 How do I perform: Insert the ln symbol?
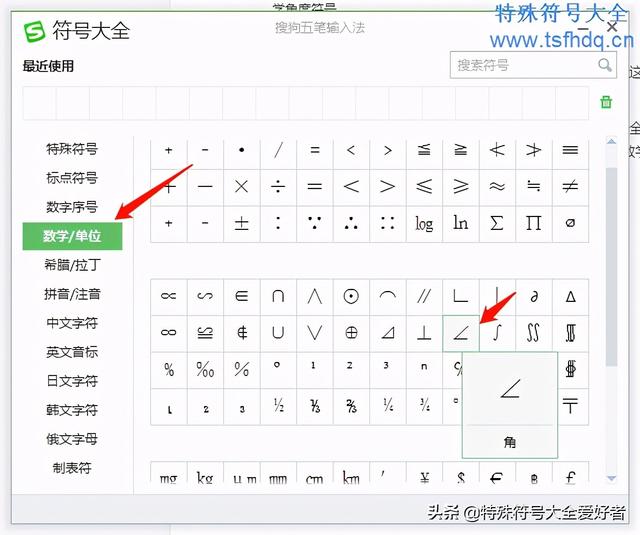click(x=461, y=224)
